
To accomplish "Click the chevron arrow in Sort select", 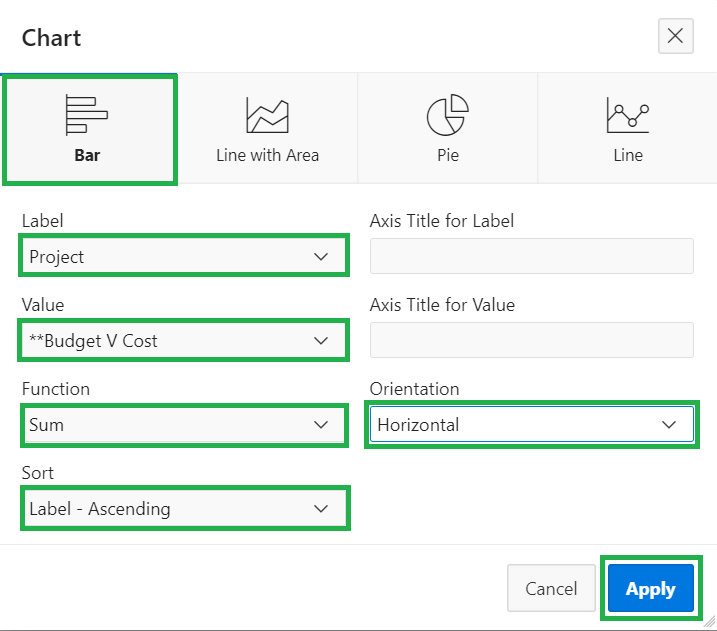I will (x=321, y=509).
